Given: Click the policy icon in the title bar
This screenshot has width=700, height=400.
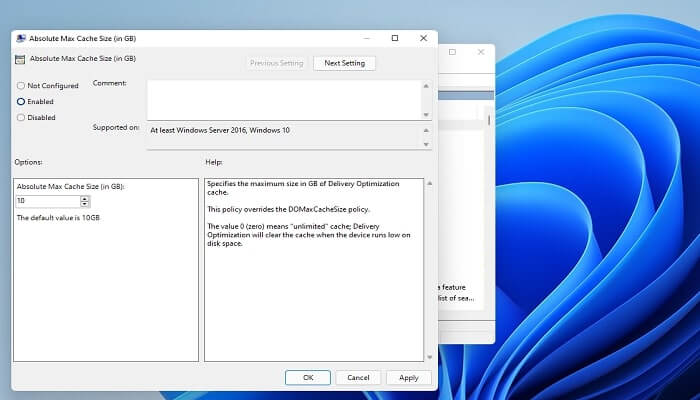Looking at the screenshot, I should [20, 38].
